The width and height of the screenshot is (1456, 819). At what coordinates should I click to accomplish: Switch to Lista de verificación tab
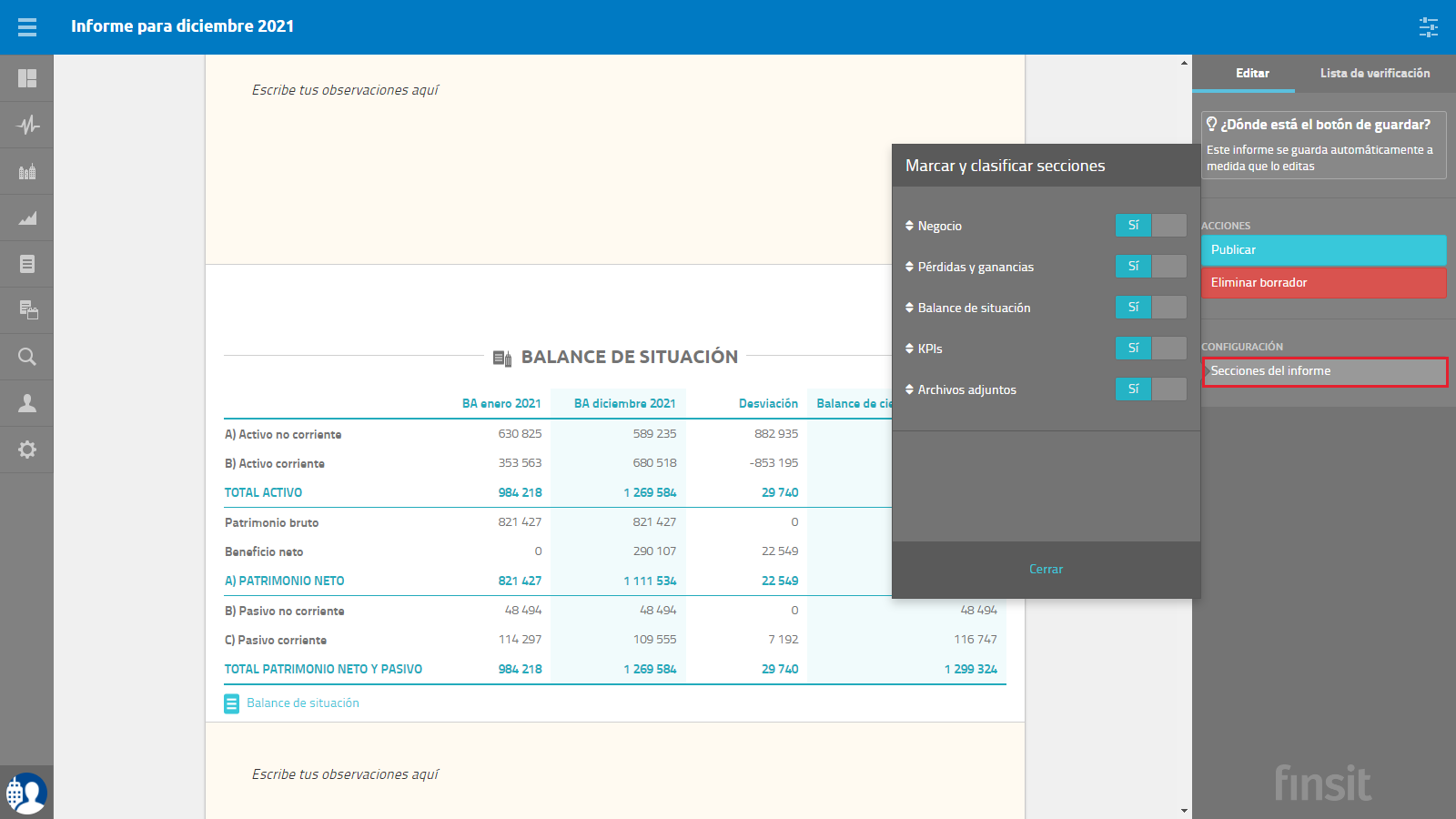pos(1375,73)
